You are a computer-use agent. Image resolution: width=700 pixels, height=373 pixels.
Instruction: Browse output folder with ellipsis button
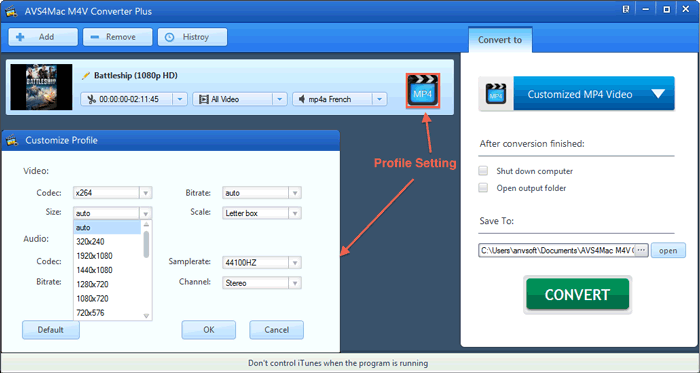point(642,250)
